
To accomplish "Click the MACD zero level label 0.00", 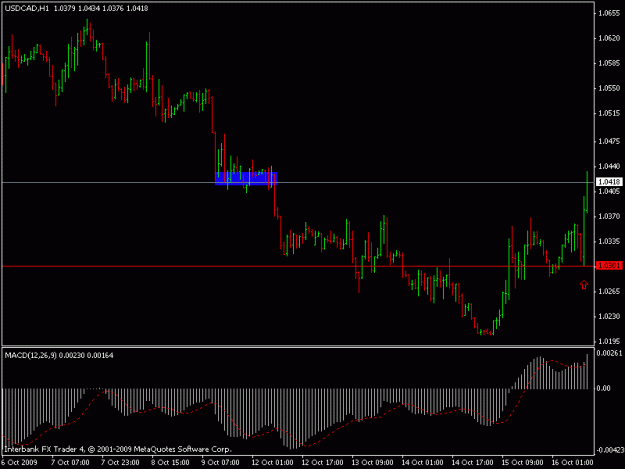I will [603, 388].
